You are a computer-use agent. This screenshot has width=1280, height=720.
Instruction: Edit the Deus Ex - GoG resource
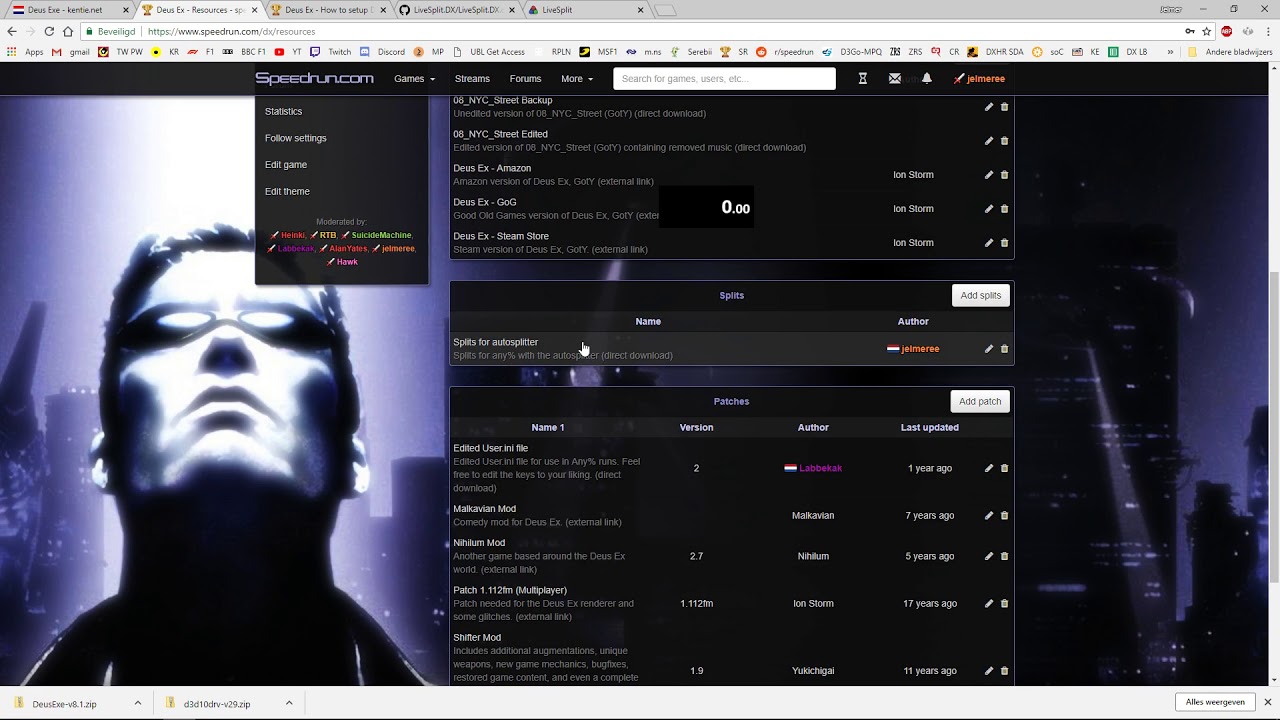click(988, 209)
